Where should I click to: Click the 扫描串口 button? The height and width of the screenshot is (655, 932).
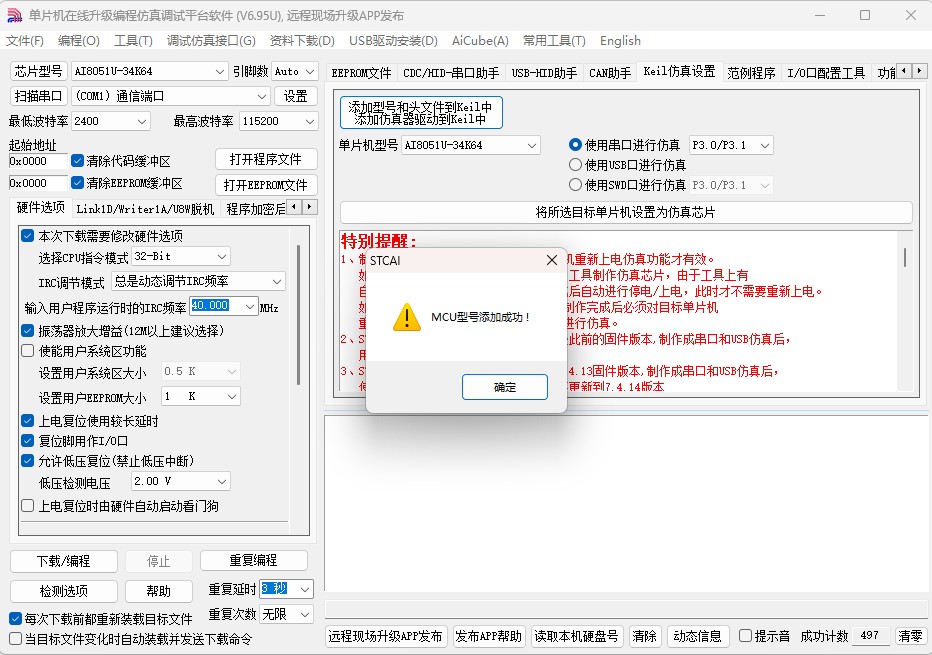tap(39, 96)
